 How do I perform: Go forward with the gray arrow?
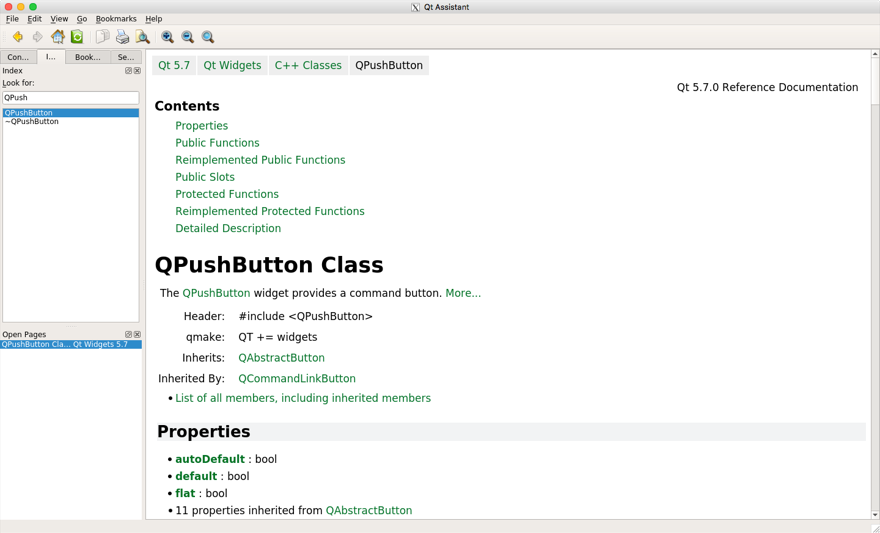38,37
